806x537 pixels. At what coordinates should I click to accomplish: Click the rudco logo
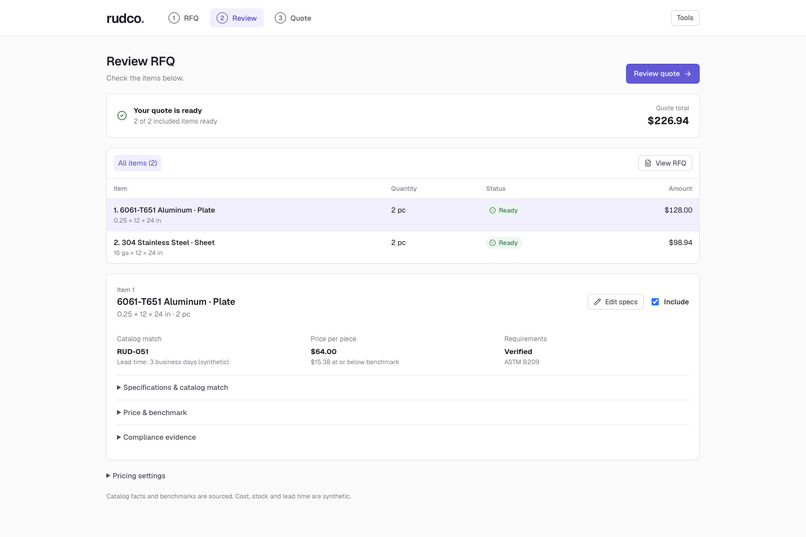pyautogui.click(x=125, y=18)
